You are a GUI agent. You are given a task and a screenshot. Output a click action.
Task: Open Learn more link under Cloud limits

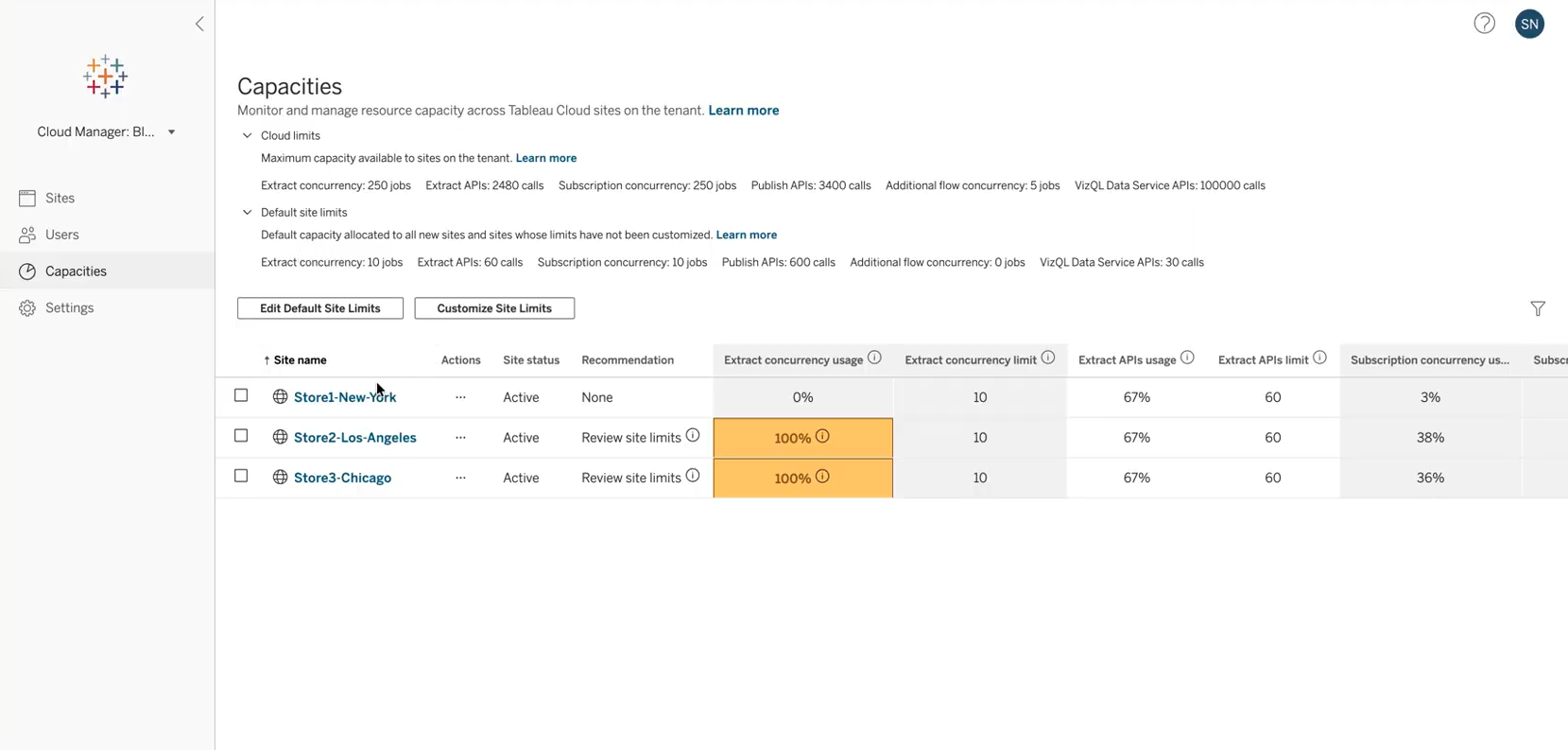click(x=546, y=158)
